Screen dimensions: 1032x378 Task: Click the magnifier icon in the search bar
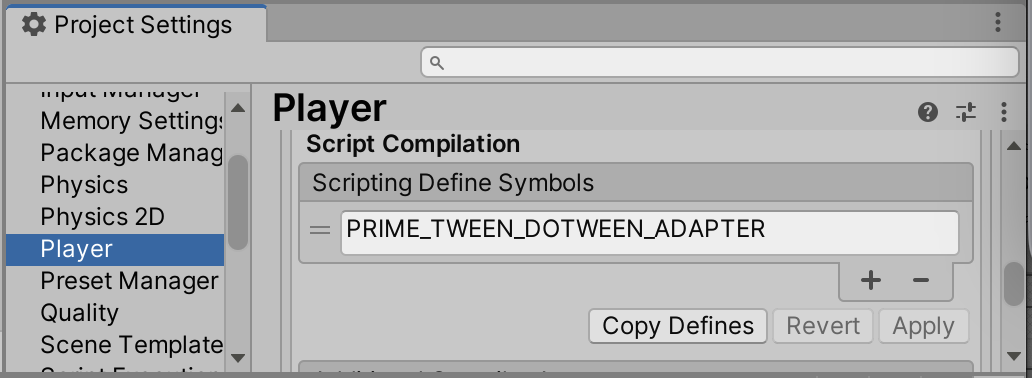pyautogui.click(x=436, y=63)
